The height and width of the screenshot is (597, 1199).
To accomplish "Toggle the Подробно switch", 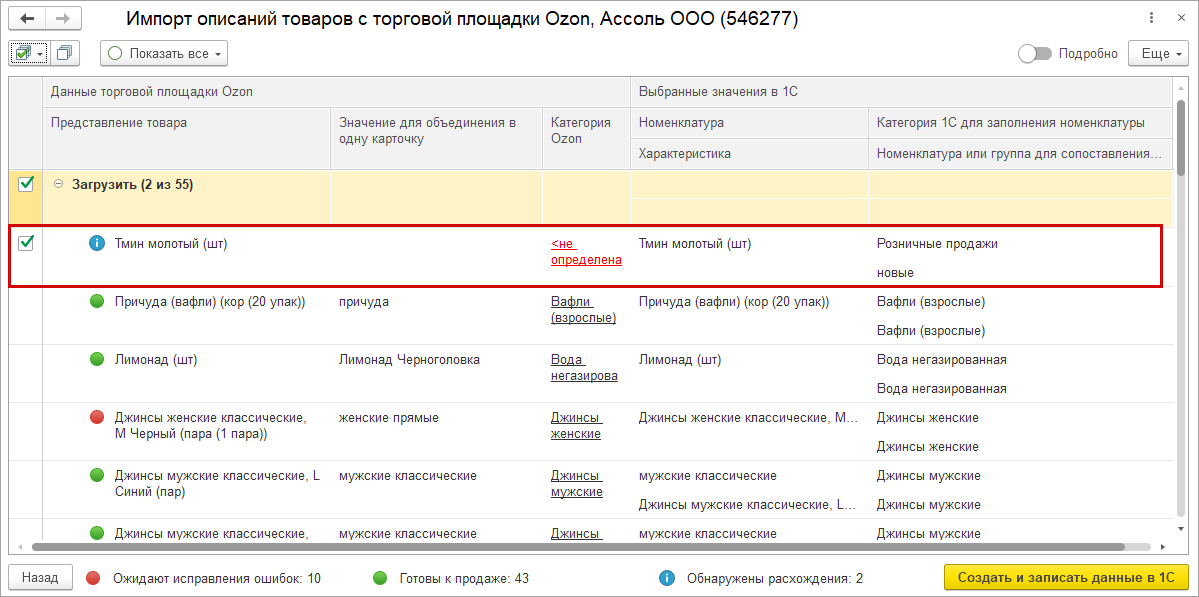I will point(1033,54).
